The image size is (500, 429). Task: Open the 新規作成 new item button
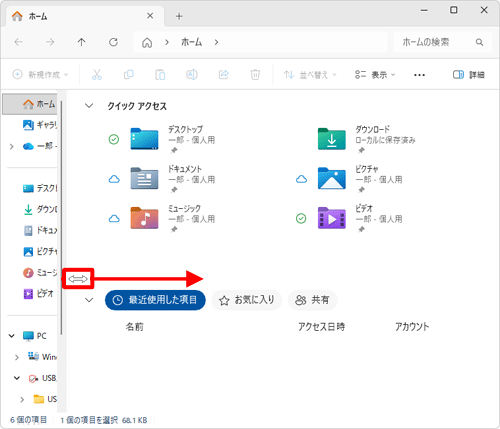pos(40,74)
